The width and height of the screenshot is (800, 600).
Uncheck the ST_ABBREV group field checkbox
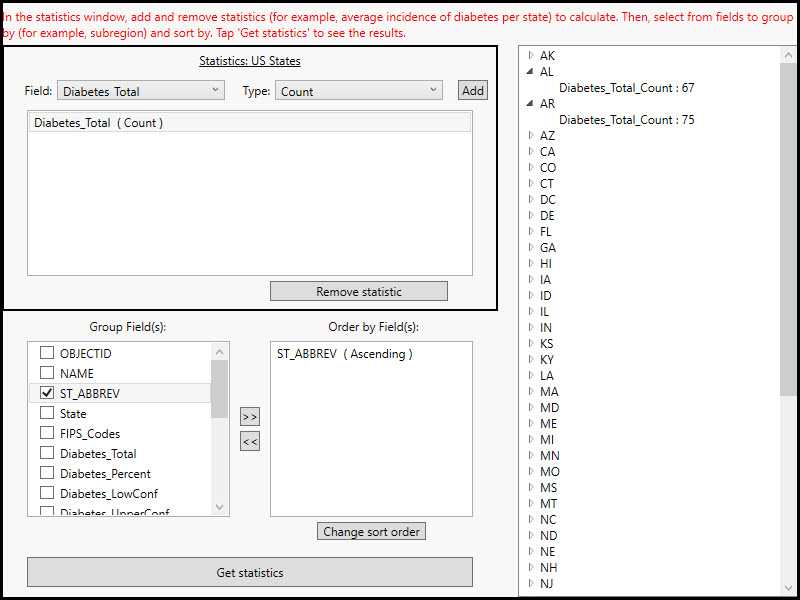tap(47, 393)
